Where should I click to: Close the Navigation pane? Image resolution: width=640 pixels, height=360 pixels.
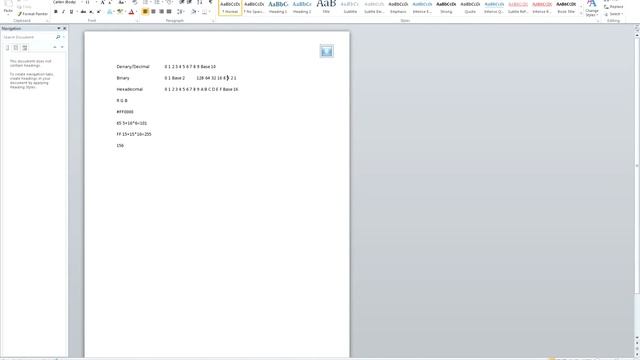(64, 29)
